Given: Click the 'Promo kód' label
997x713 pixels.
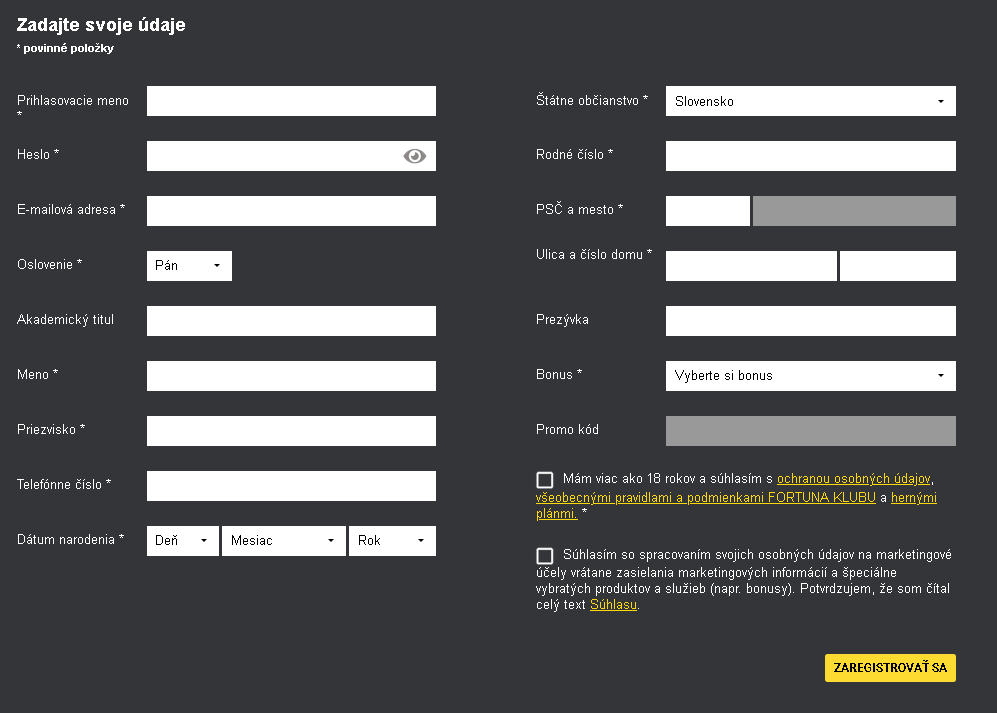Looking at the screenshot, I should (567, 430).
